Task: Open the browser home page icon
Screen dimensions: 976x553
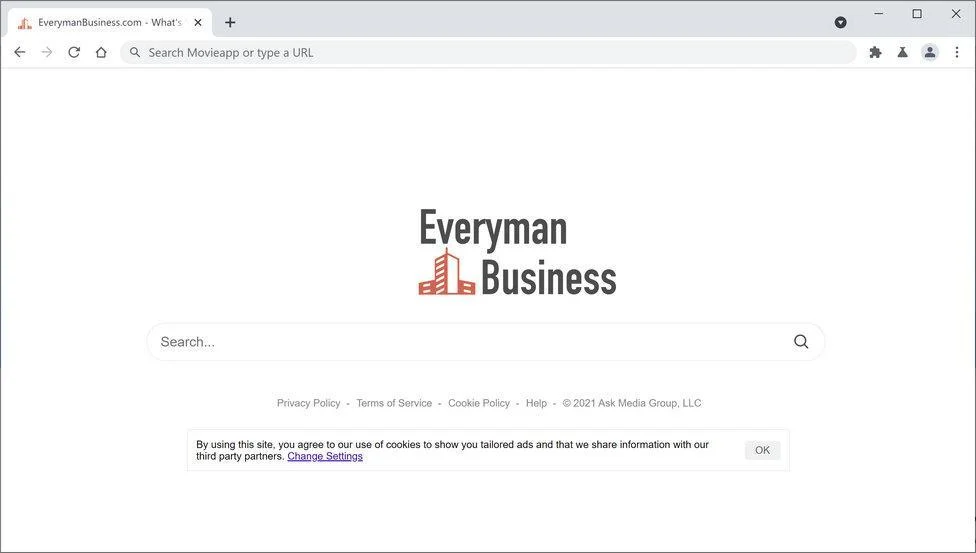Action: (x=101, y=52)
